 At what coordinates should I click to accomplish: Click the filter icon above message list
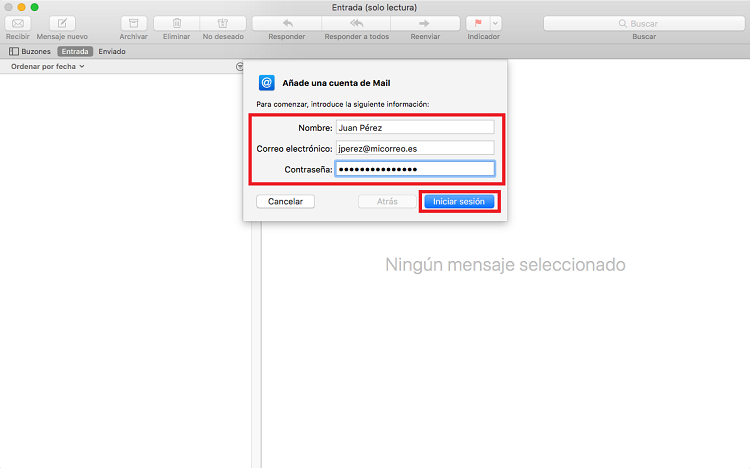(x=240, y=67)
